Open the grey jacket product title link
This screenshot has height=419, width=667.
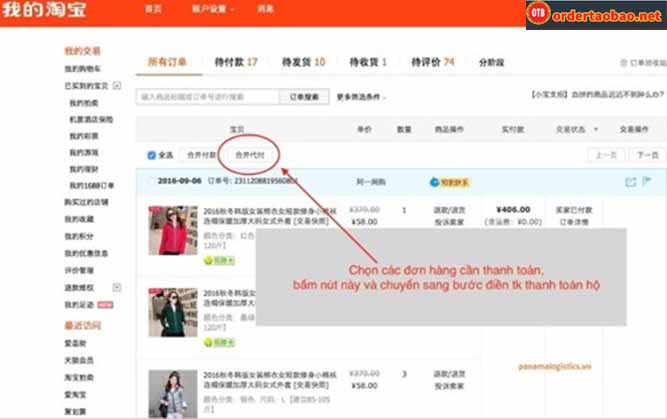pos(270,380)
